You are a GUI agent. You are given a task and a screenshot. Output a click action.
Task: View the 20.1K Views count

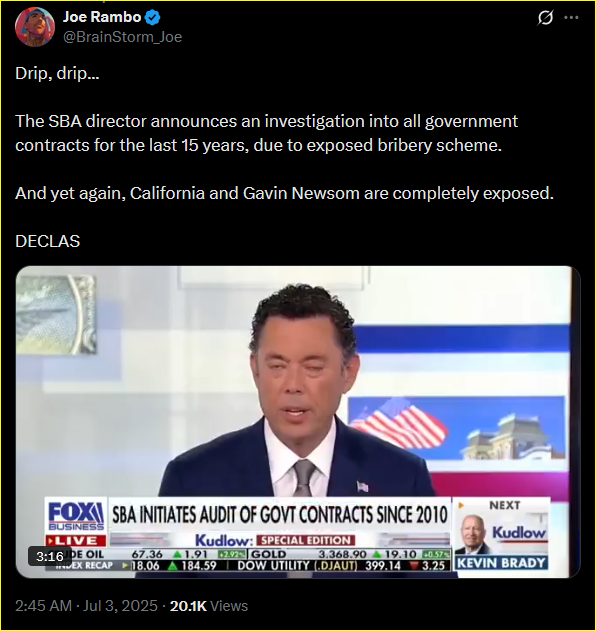point(209,605)
